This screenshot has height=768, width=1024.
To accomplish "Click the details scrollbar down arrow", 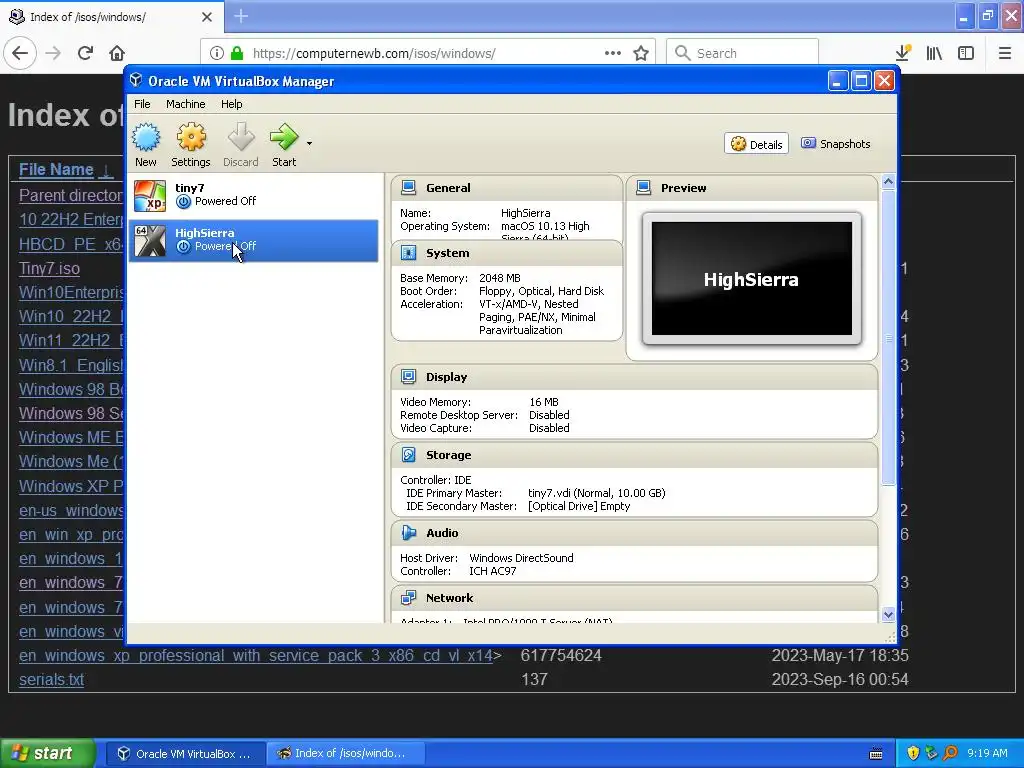I will (888, 614).
